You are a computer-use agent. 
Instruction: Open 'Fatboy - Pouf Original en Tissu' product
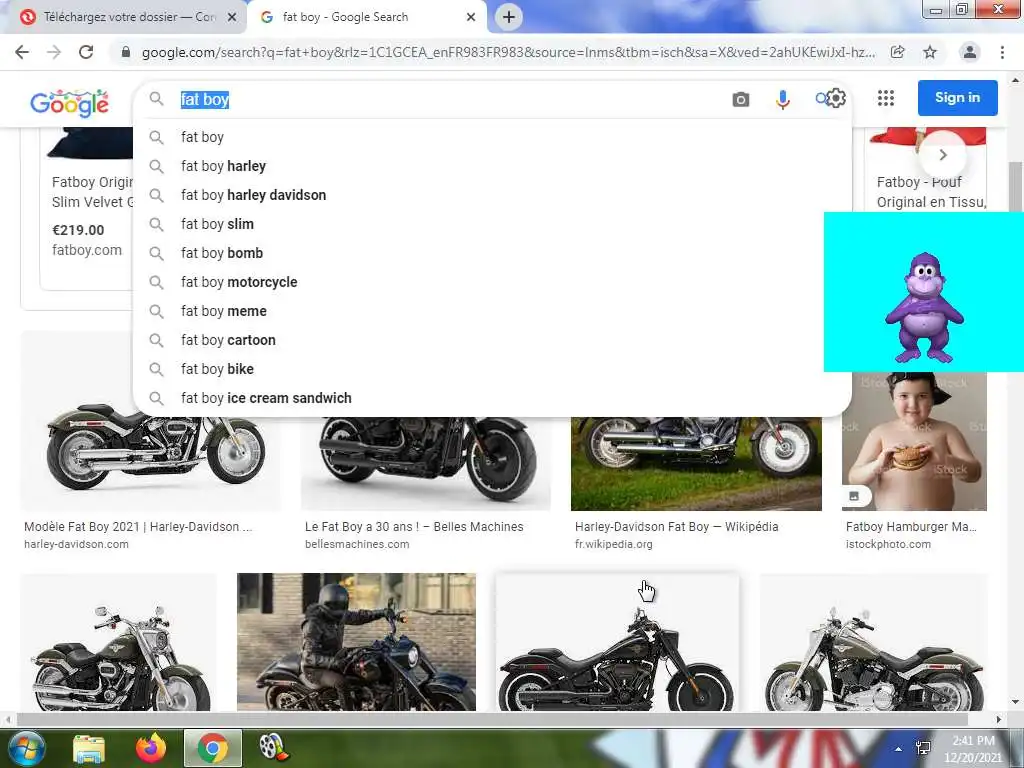pos(931,192)
